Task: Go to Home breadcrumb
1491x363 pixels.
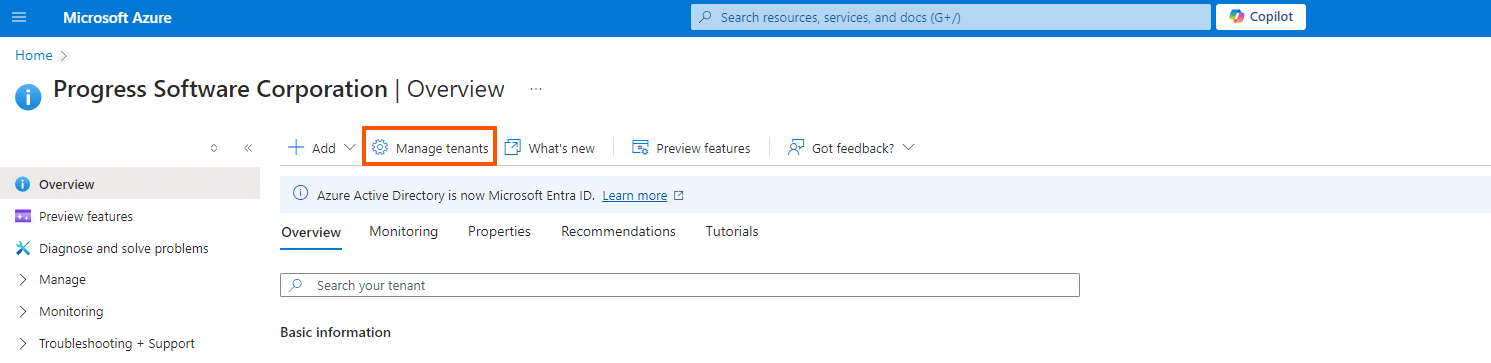Action: (x=33, y=55)
